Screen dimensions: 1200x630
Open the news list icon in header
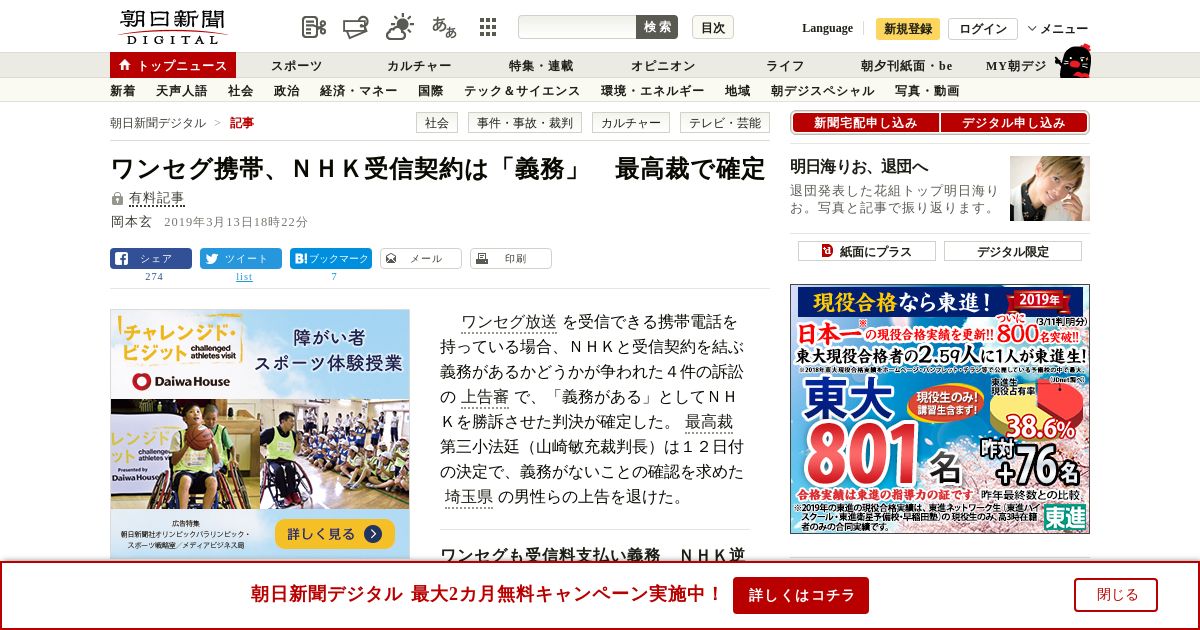(314, 27)
